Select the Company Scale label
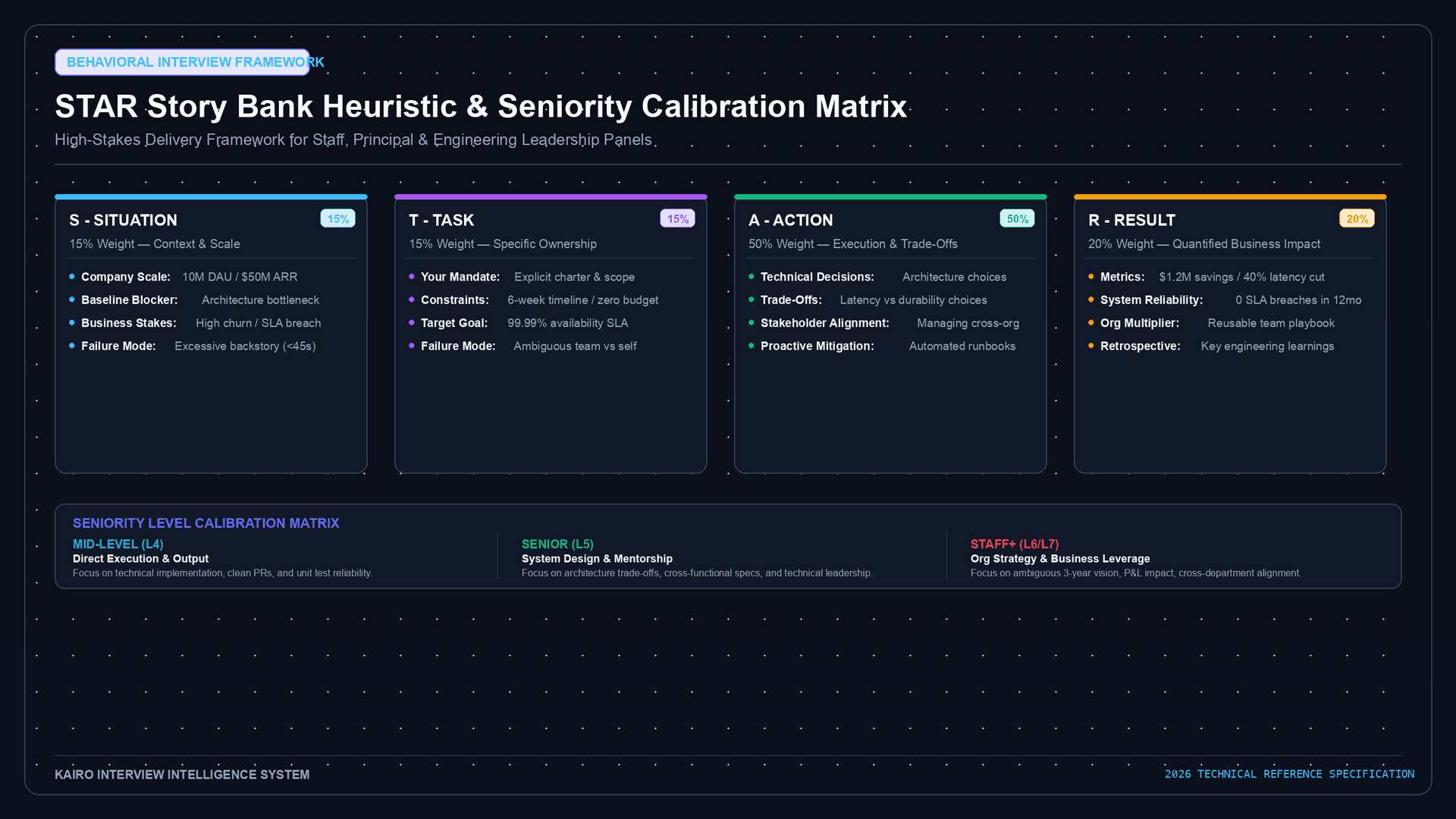Viewport: 1456px width, 819px height. coord(126,277)
